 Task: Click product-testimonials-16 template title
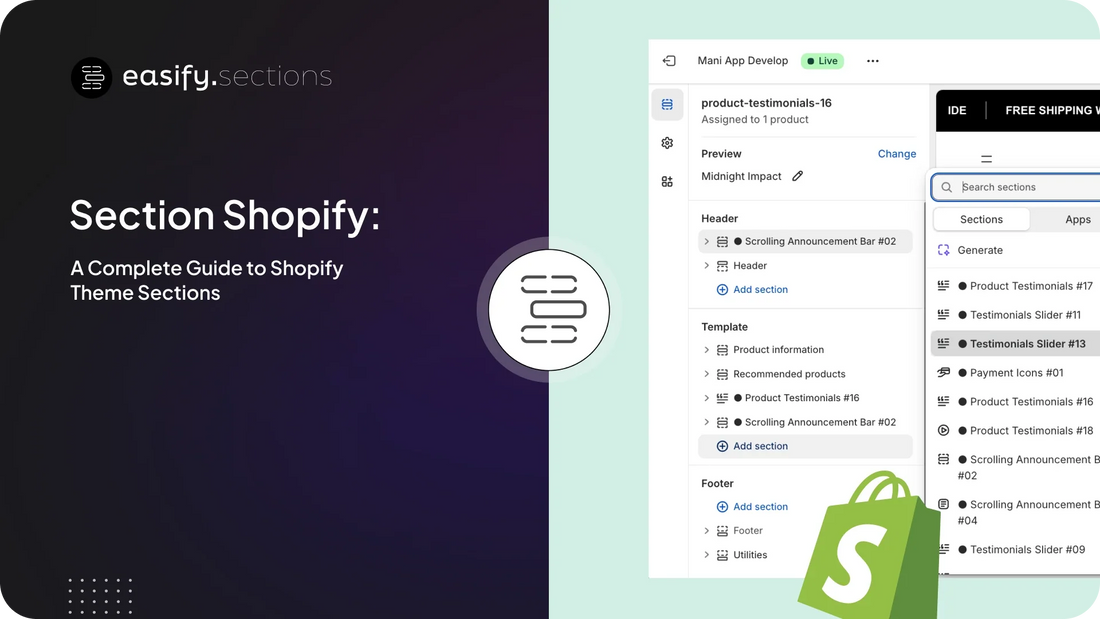(x=766, y=103)
